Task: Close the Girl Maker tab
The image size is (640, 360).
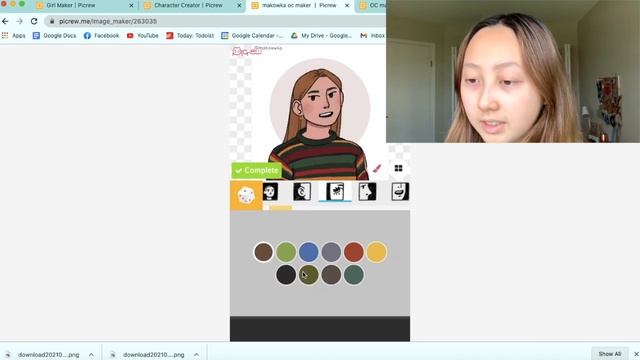Action: click(131, 6)
